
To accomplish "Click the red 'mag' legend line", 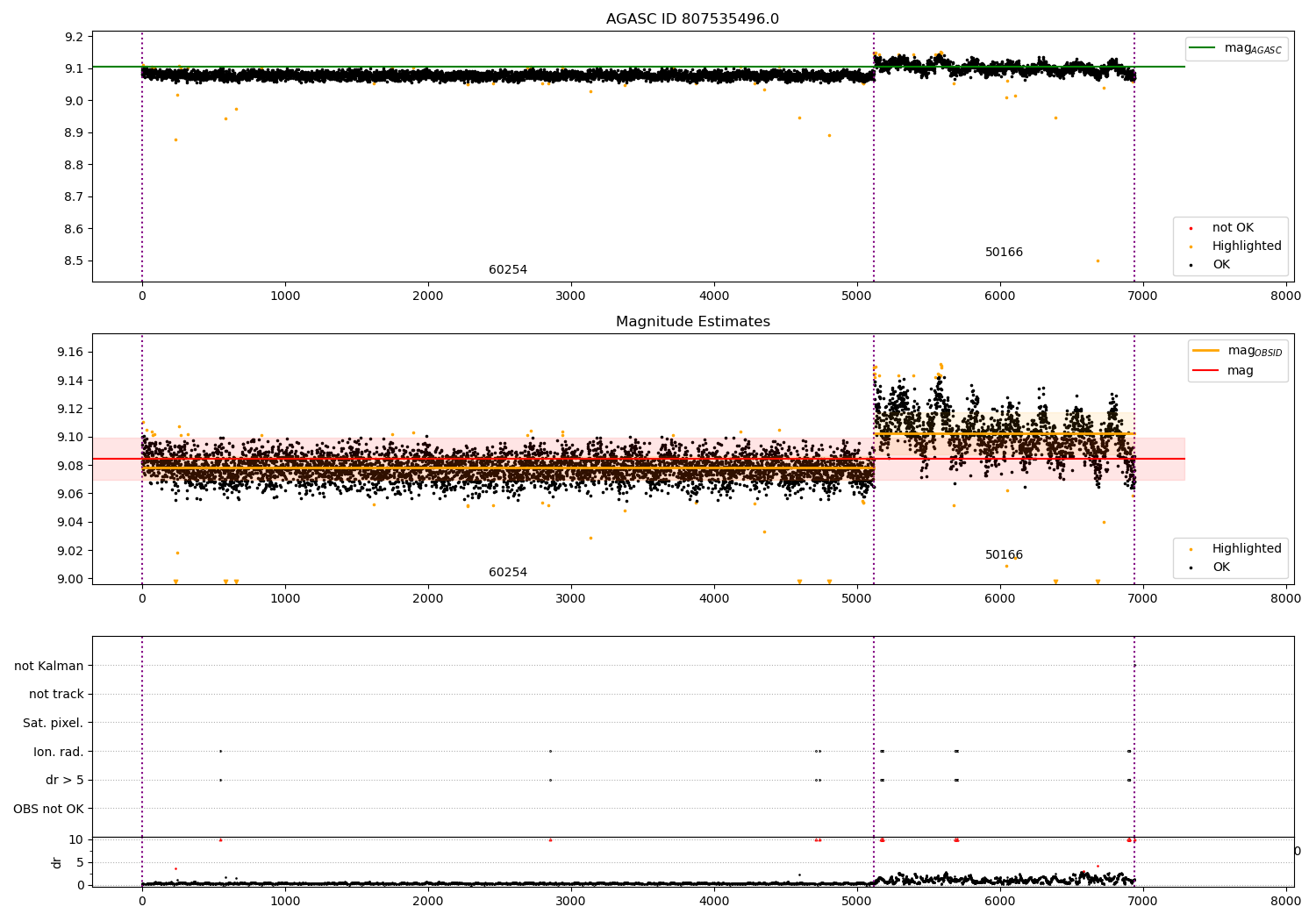I will tap(1206, 370).
